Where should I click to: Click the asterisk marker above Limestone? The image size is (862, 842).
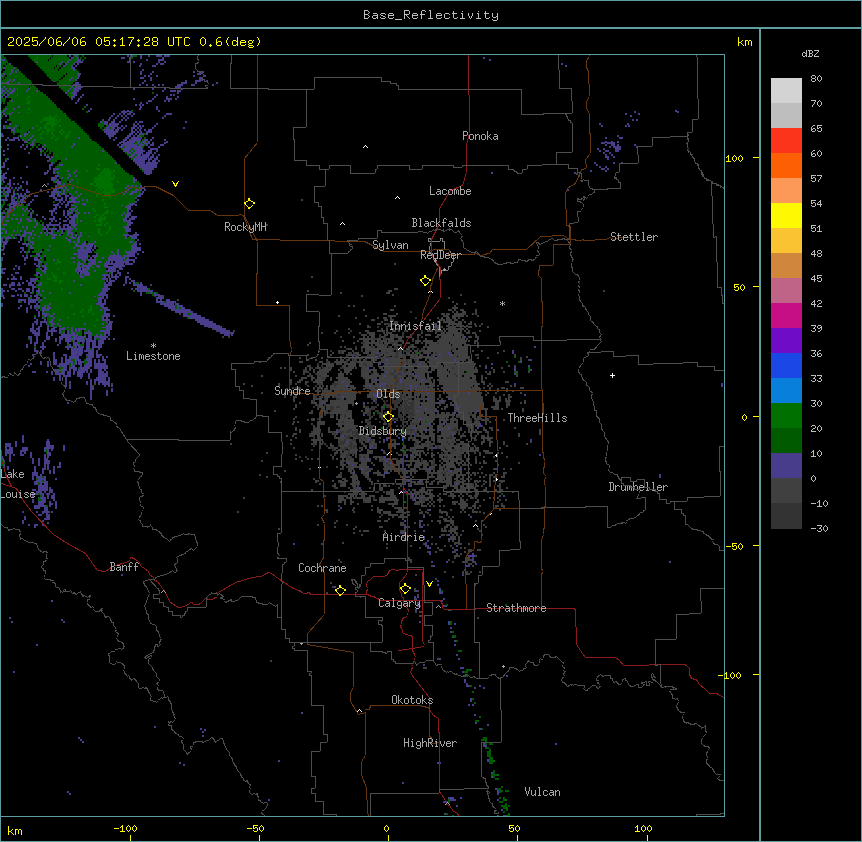[x=153, y=345]
